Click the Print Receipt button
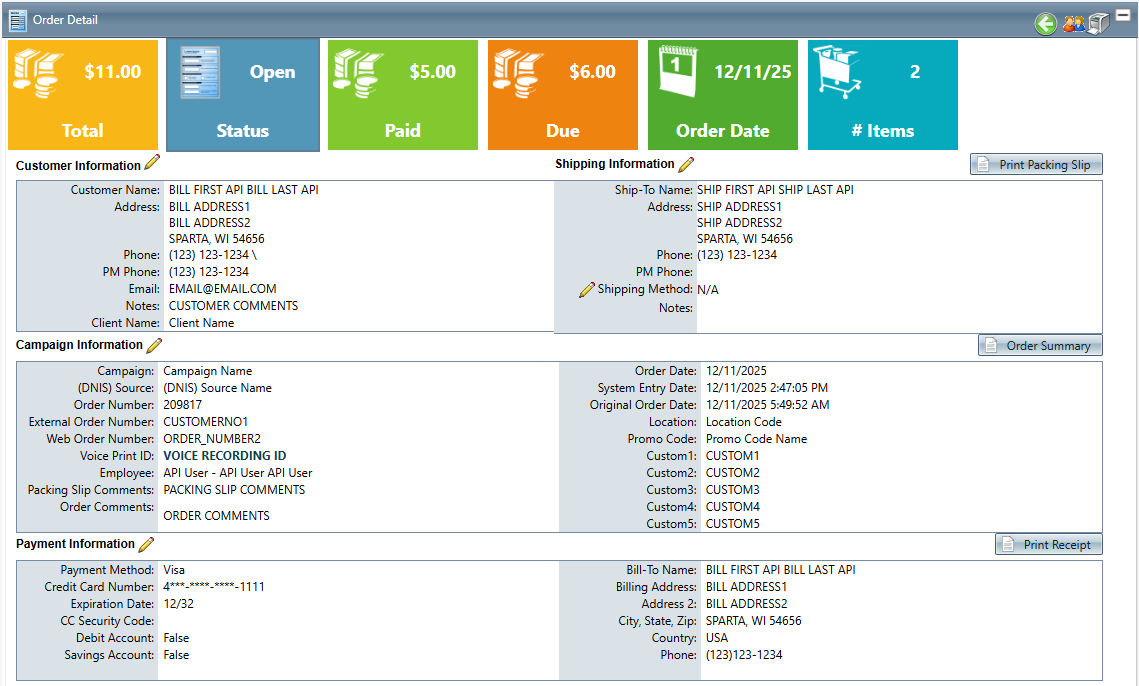The image size is (1139, 686). click(x=1049, y=545)
